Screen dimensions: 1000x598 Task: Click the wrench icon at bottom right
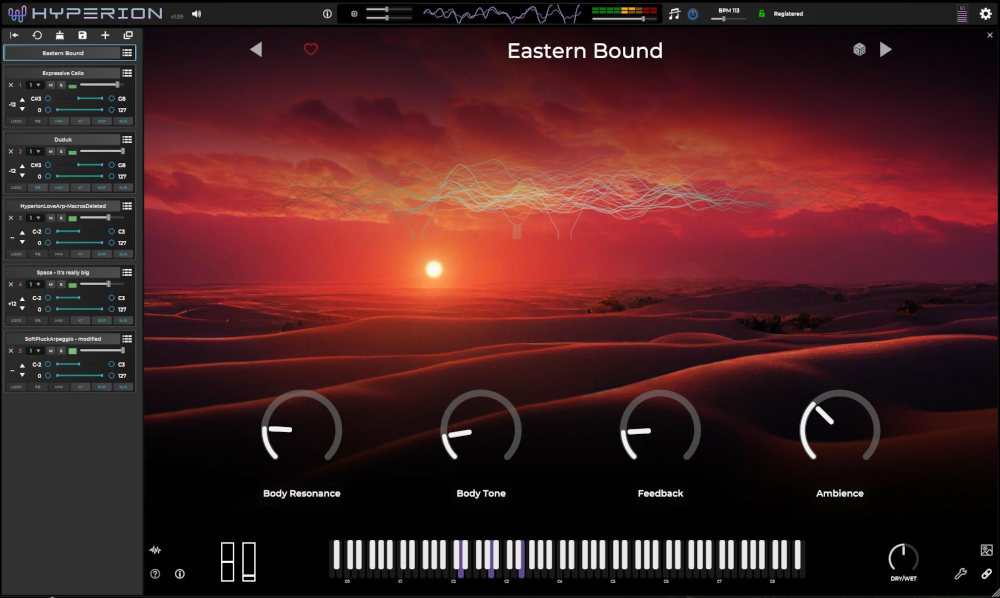click(x=961, y=574)
